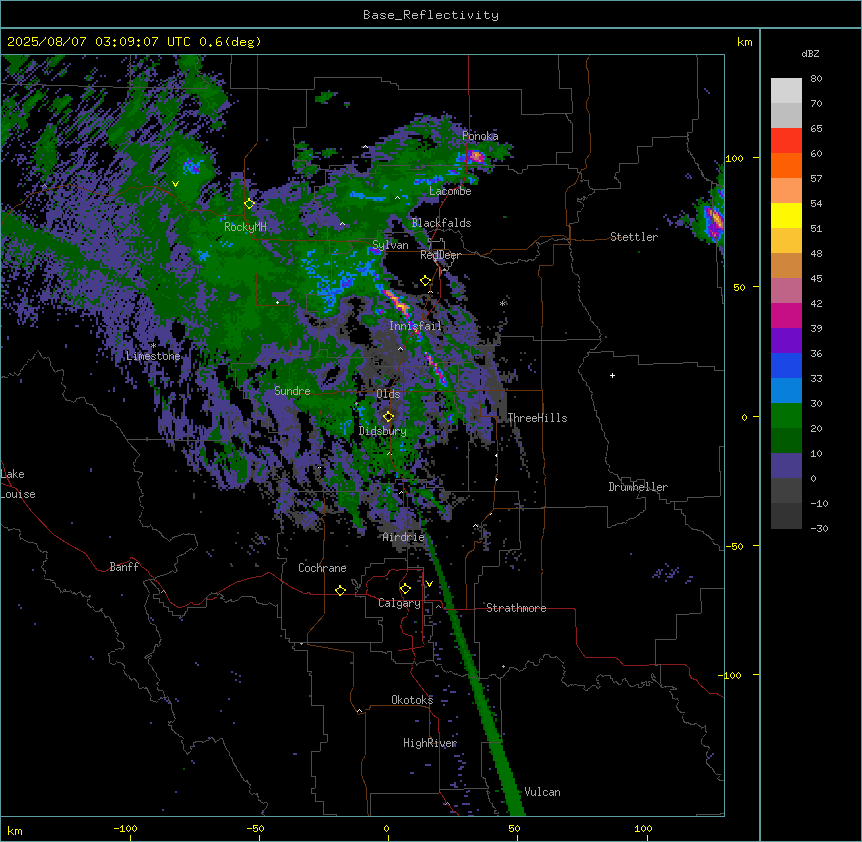This screenshot has height=842, width=862.
Task: Click the dBZ legend heading
Action: (810, 54)
